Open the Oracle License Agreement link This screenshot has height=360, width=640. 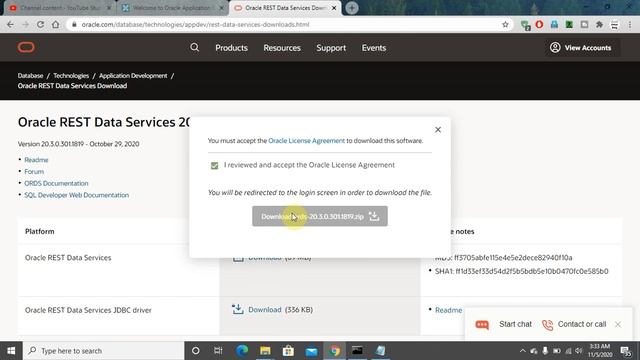pyautogui.click(x=307, y=140)
